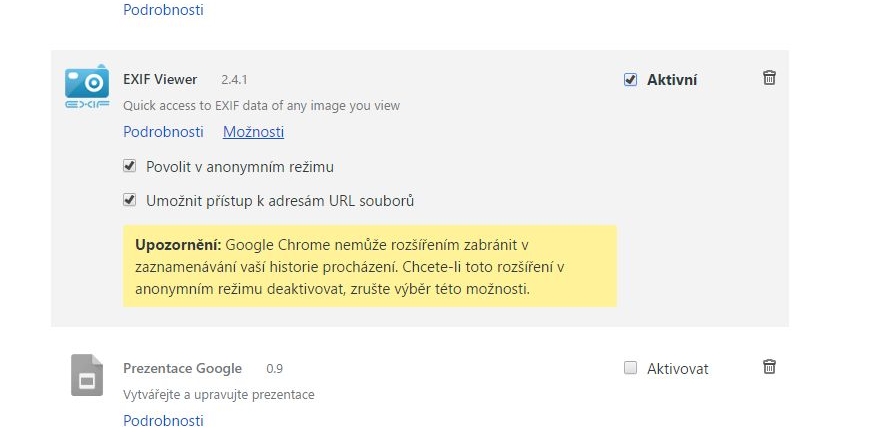Click the yellow Upozornění warning box
The height and width of the screenshot is (436, 891).
370,266
